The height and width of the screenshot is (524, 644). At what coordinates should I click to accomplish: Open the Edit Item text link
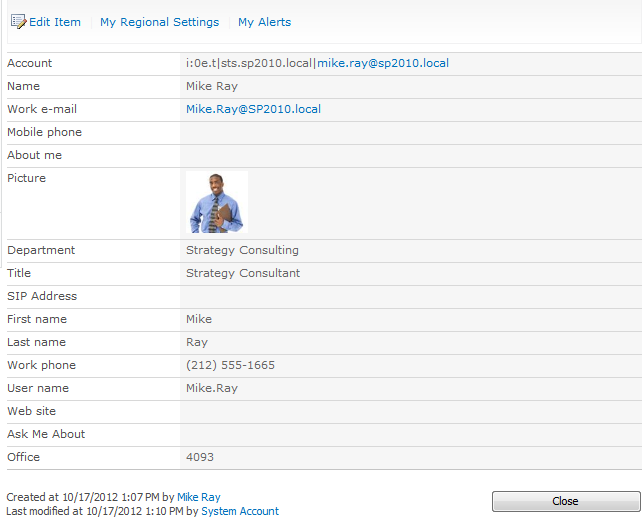[x=55, y=22]
